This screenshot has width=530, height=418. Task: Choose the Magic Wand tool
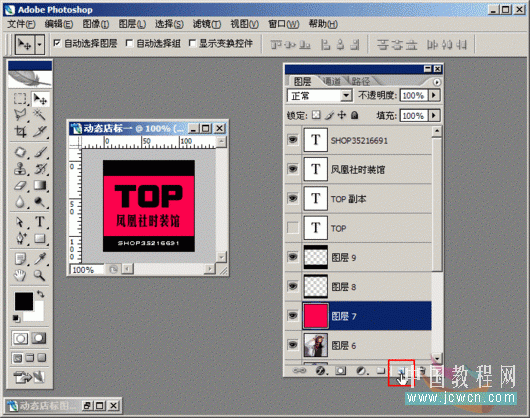(40, 115)
